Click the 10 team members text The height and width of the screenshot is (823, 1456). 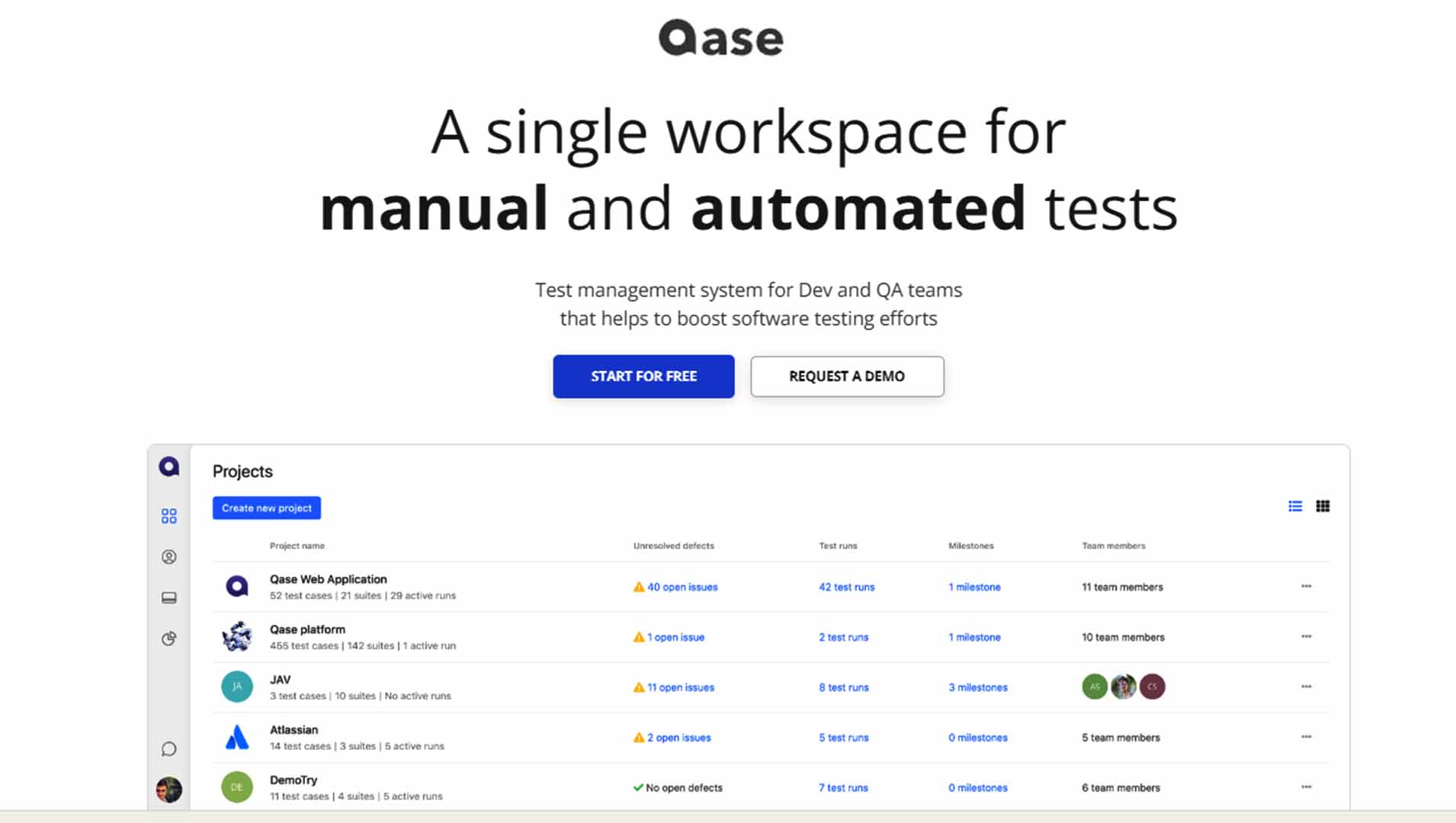coord(1123,637)
